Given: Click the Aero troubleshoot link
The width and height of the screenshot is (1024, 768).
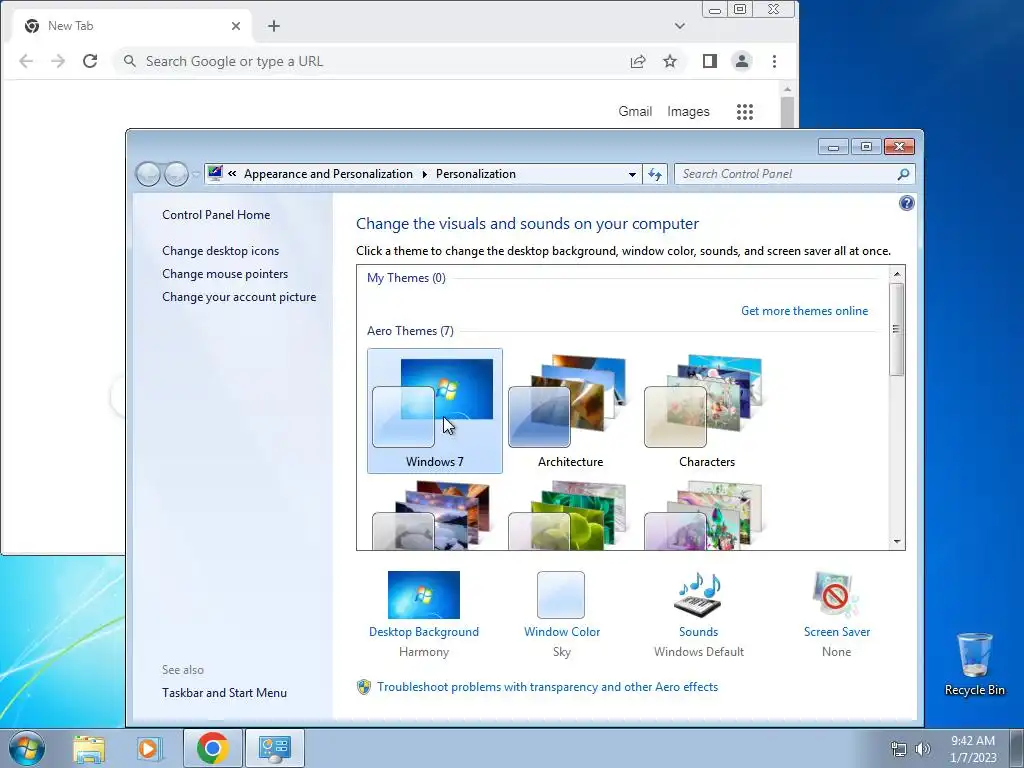Looking at the screenshot, I should pyautogui.click(x=547, y=687).
